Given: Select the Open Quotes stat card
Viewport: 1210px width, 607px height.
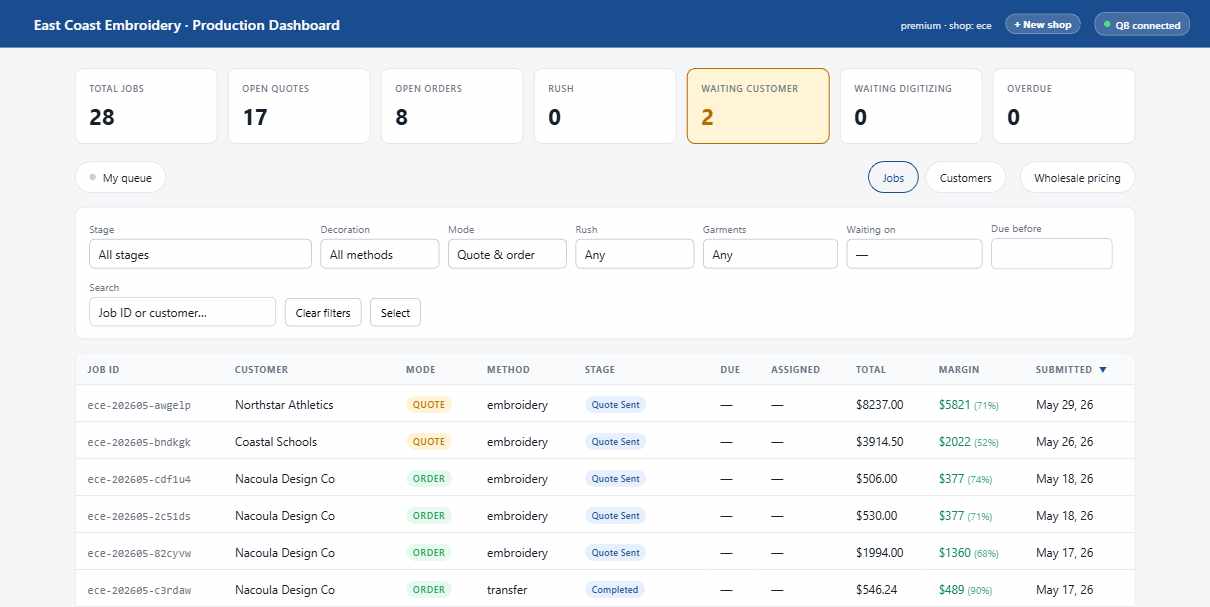Looking at the screenshot, I should point(299,106).
